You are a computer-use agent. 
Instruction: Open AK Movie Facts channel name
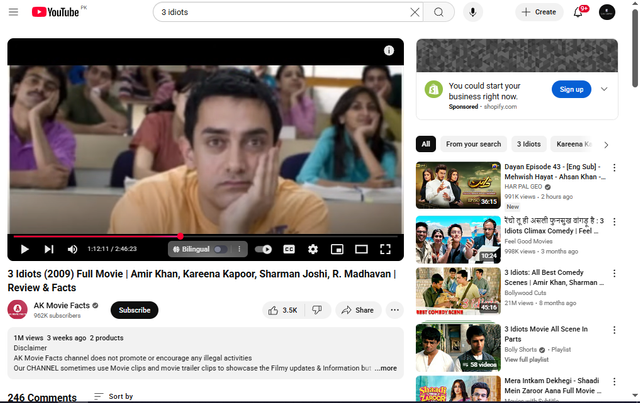[x=62, y=305]
